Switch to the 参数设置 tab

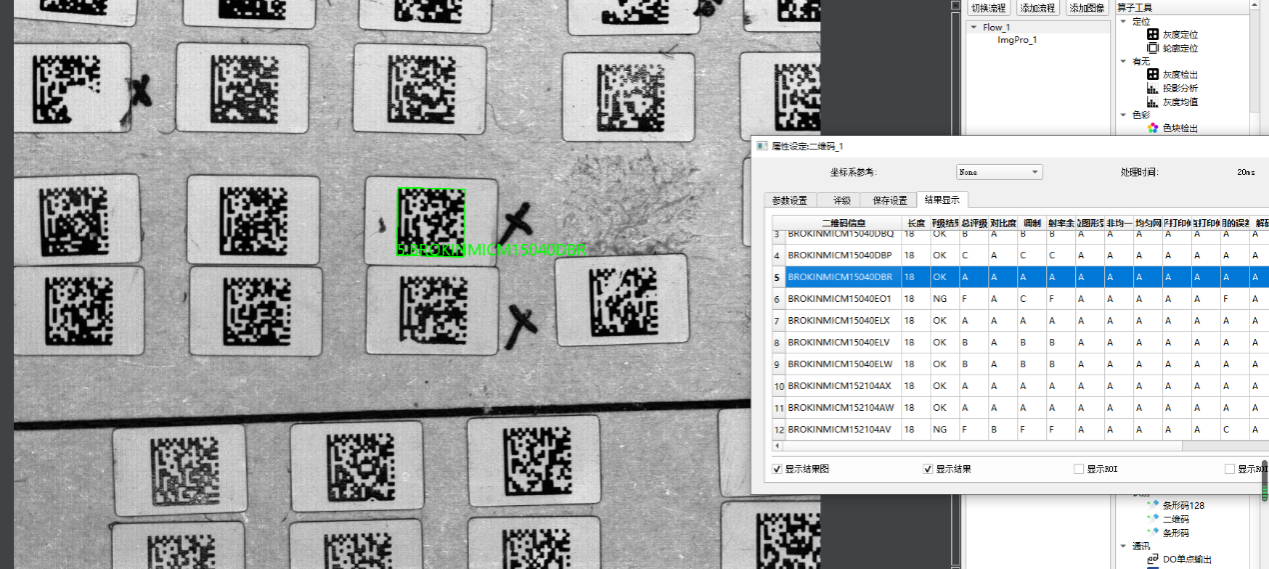(x=789, y=200)
